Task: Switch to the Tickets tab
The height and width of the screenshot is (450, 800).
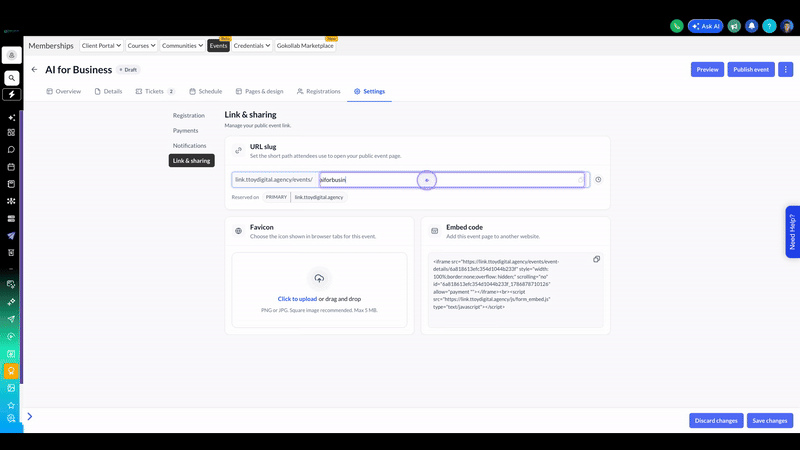Action: pyautogui.click(x=155, y=91)
